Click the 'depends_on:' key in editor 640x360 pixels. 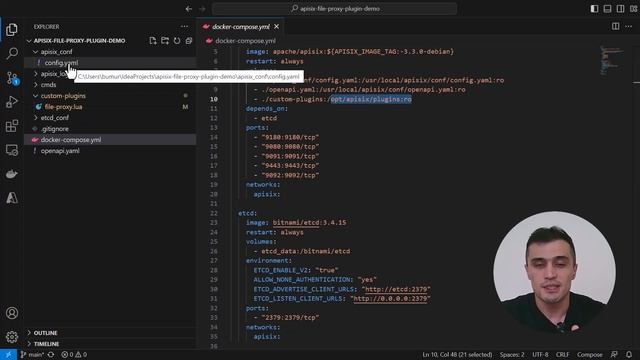(267, 109)
